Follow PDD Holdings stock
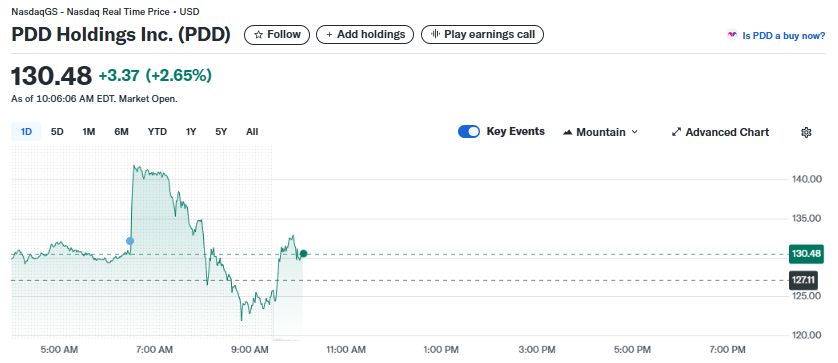 pos(277,35)
